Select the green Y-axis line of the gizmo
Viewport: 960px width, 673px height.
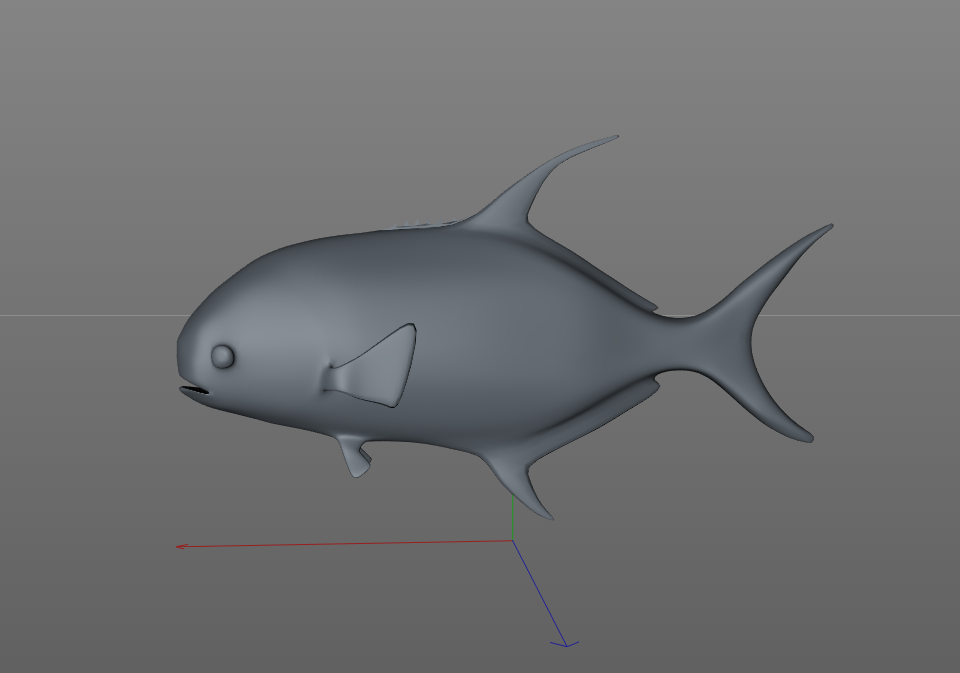(512, 517)
